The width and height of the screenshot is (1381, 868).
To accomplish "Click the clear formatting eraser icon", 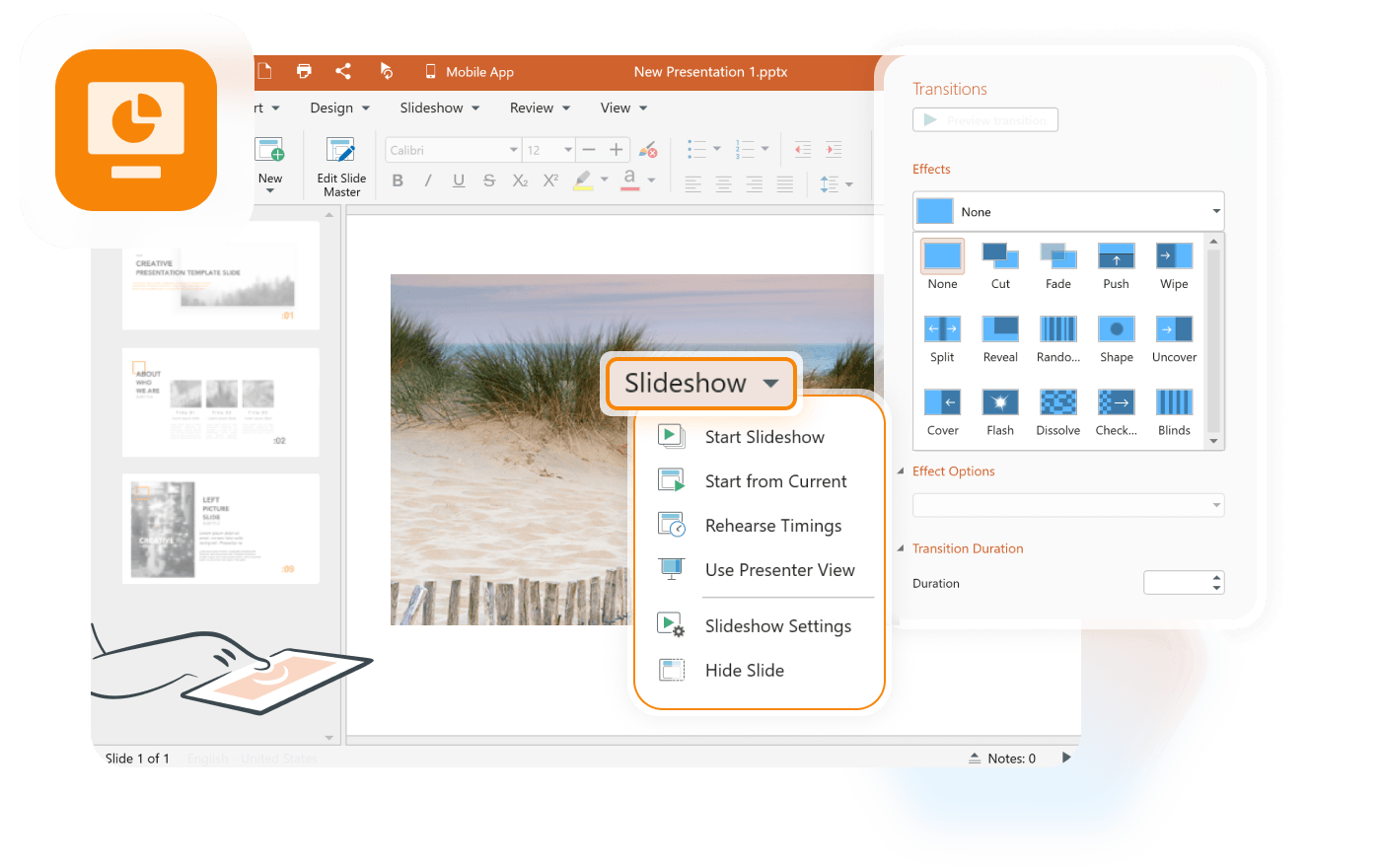I will coord(648,150).
